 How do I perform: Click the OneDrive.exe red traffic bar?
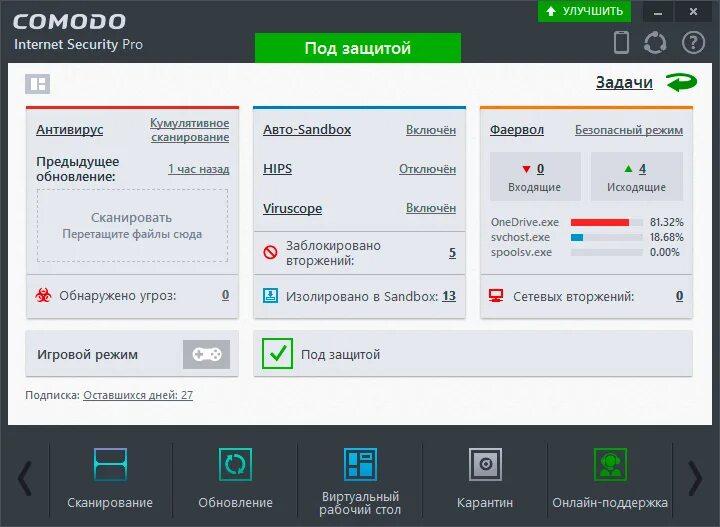coord(607,222)
